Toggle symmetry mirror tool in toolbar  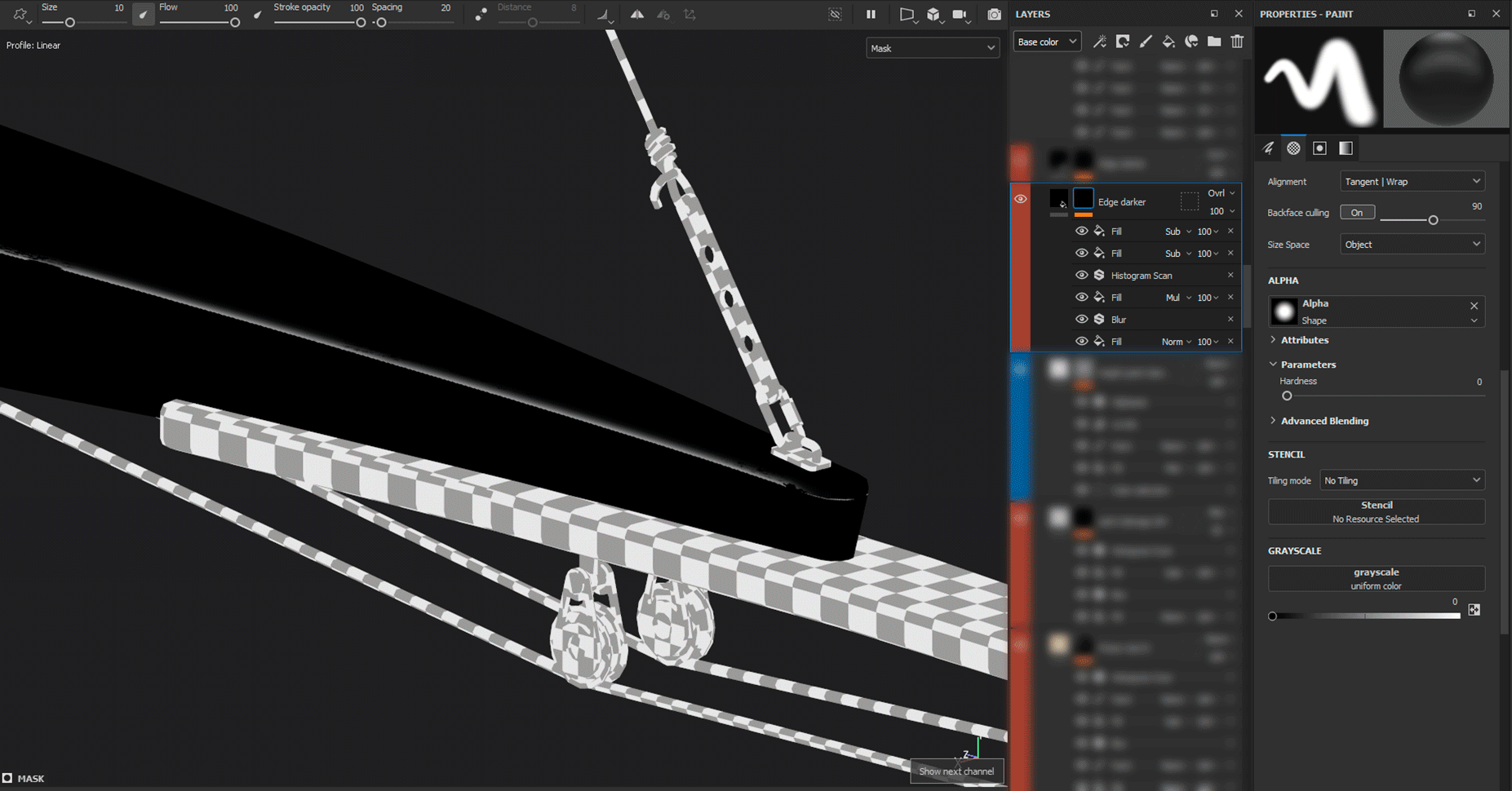click(x=636, y=15)
